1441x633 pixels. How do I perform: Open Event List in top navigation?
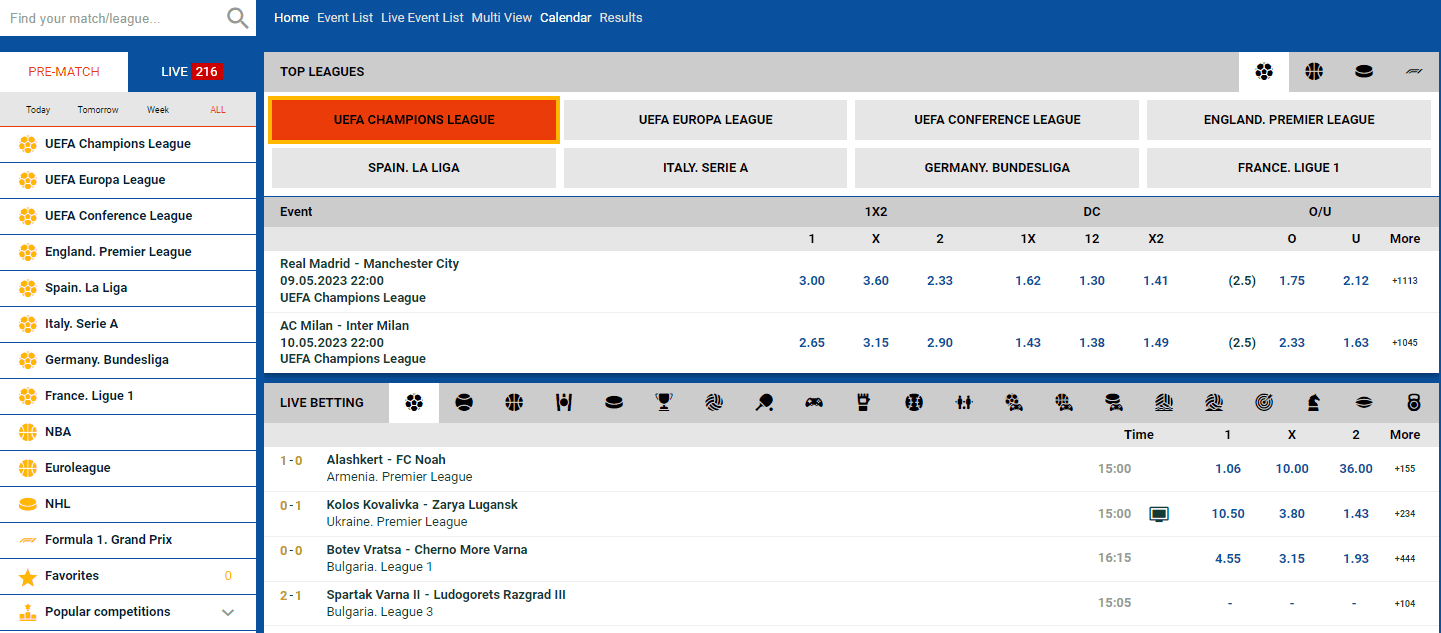(345, 18)
